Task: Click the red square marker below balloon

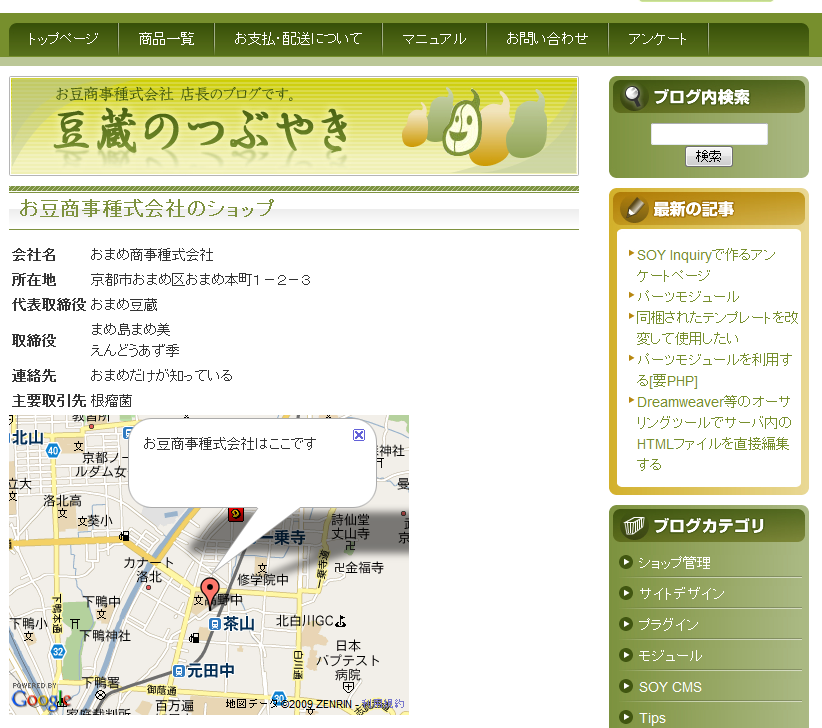Action: (236, 514)
